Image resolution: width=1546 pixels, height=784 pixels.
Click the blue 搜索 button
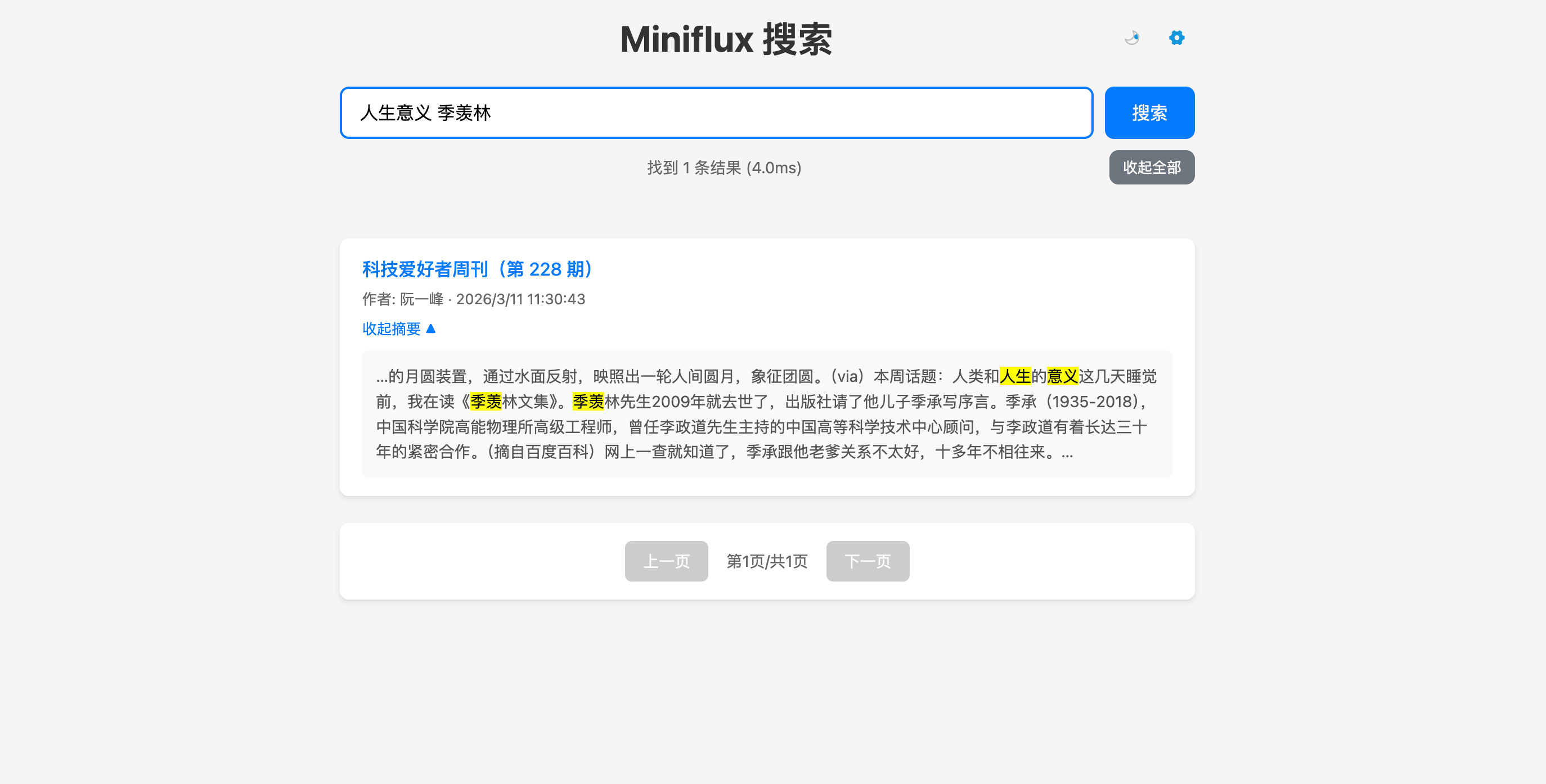1149,113
